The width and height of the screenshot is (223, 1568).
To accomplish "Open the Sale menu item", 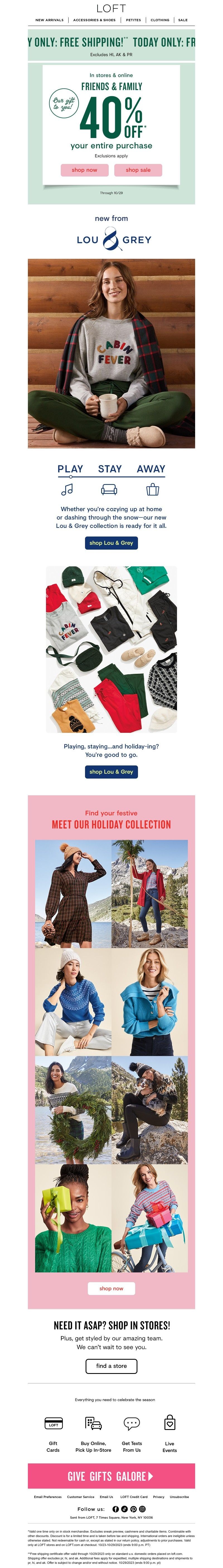I will pyautogui.click(x=183, y=20).
